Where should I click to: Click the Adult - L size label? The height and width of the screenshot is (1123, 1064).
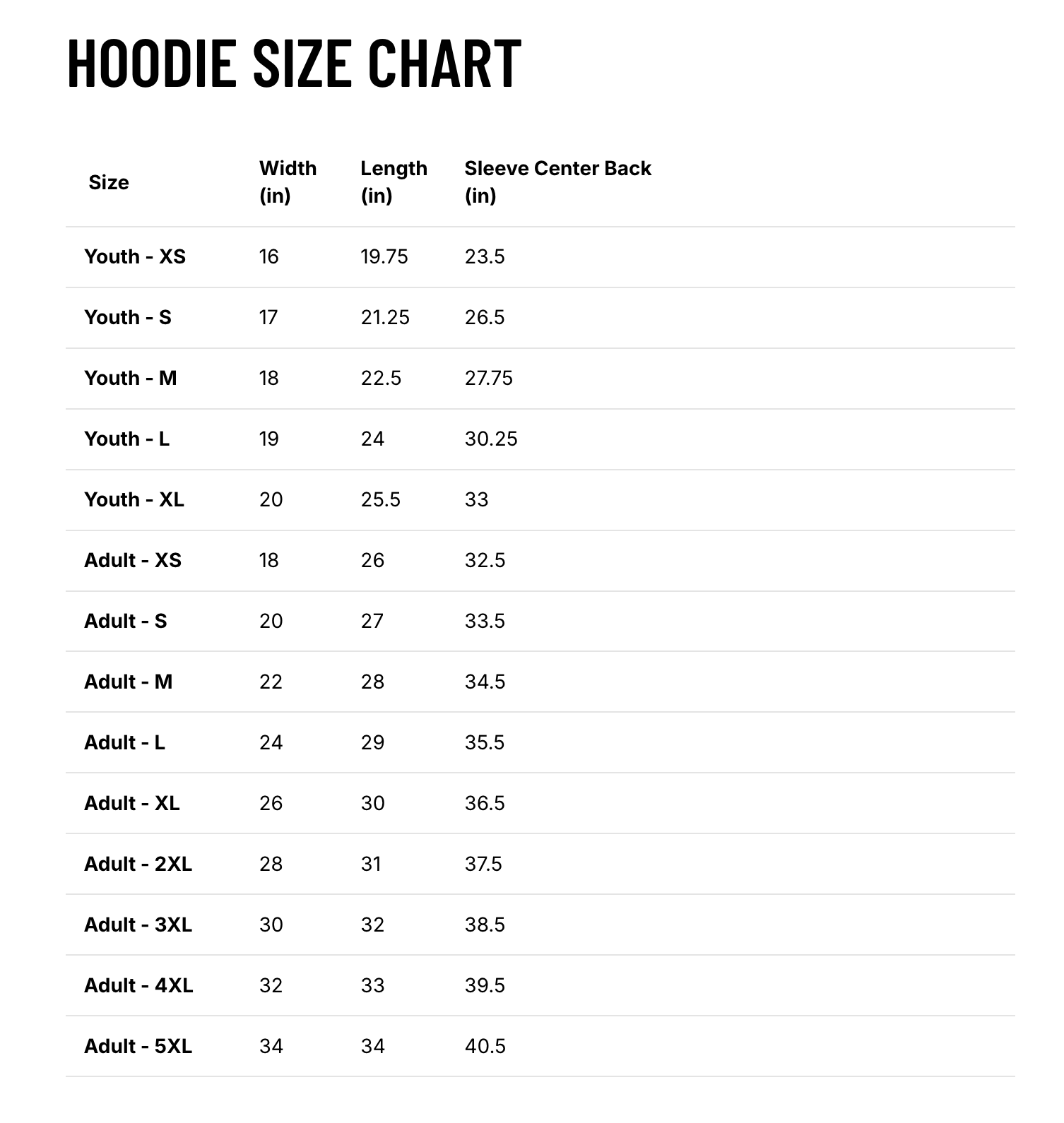coord(125,742)
